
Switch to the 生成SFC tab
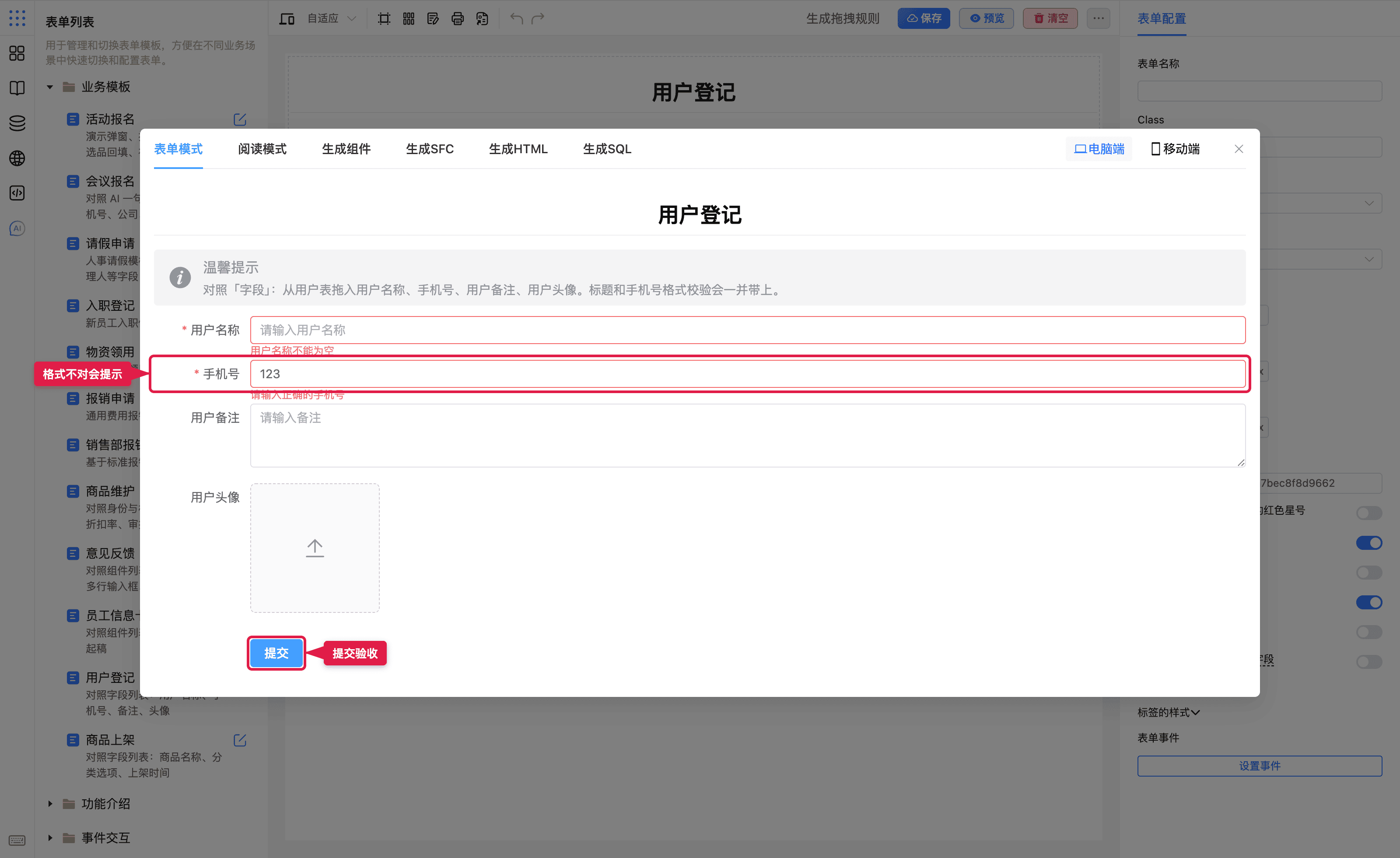pos(430,149)
